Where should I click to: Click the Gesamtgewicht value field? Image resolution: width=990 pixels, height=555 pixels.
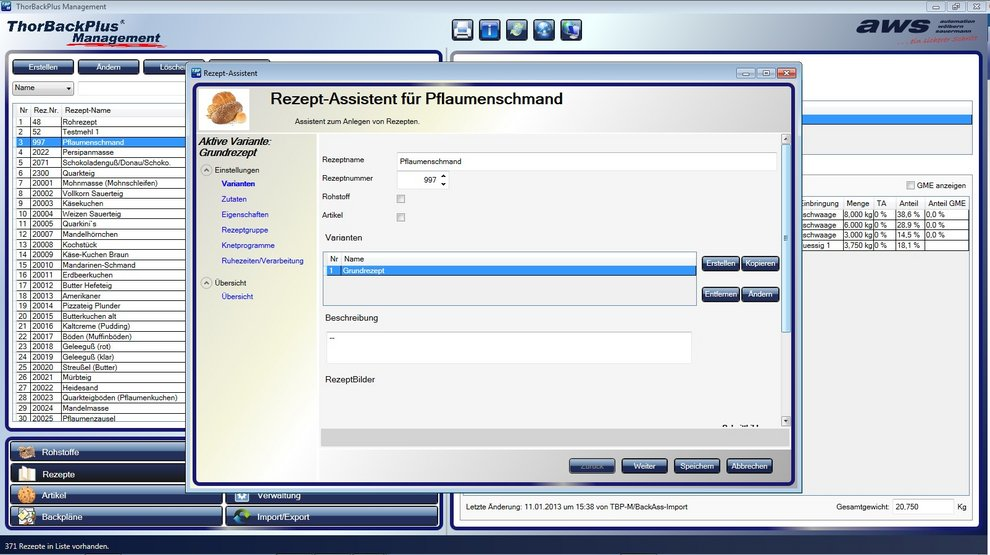(922, 507)
